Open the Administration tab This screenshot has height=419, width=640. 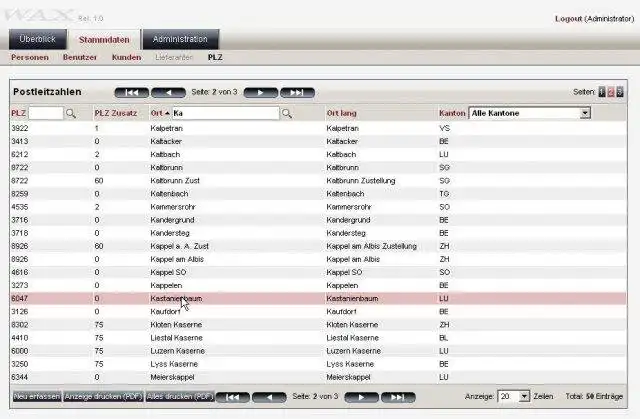coord(180,39)
